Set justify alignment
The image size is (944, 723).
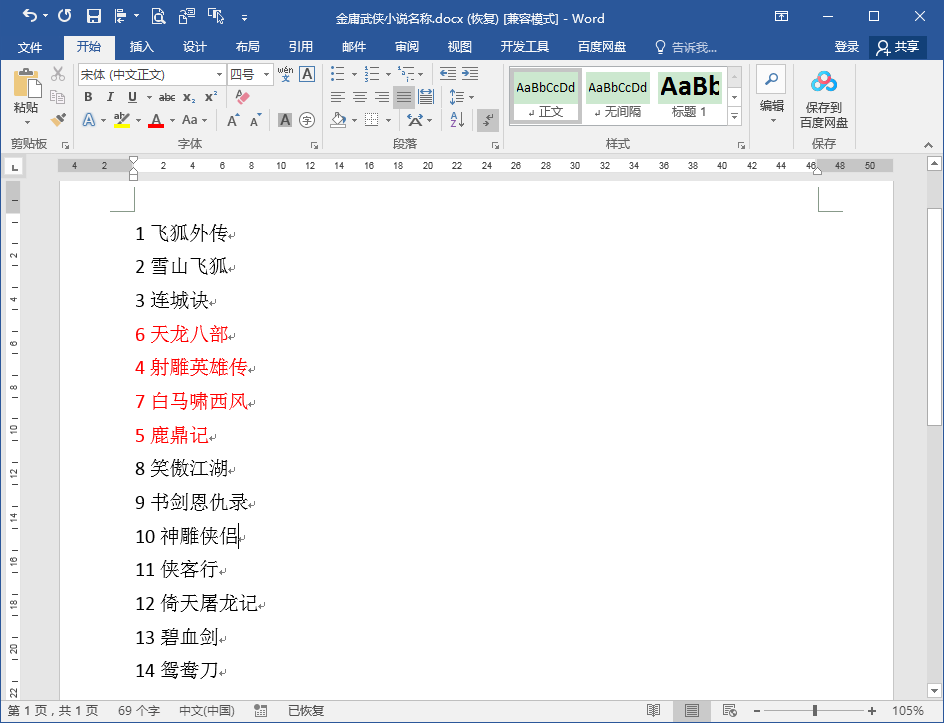click(404, 97)
